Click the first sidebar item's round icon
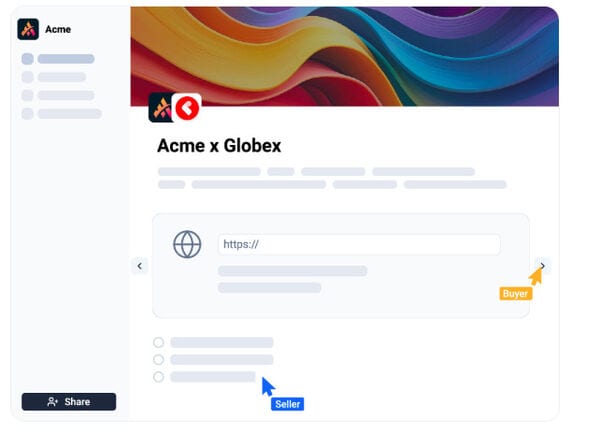Screen dimensions: 600x434 pos(28,59)
